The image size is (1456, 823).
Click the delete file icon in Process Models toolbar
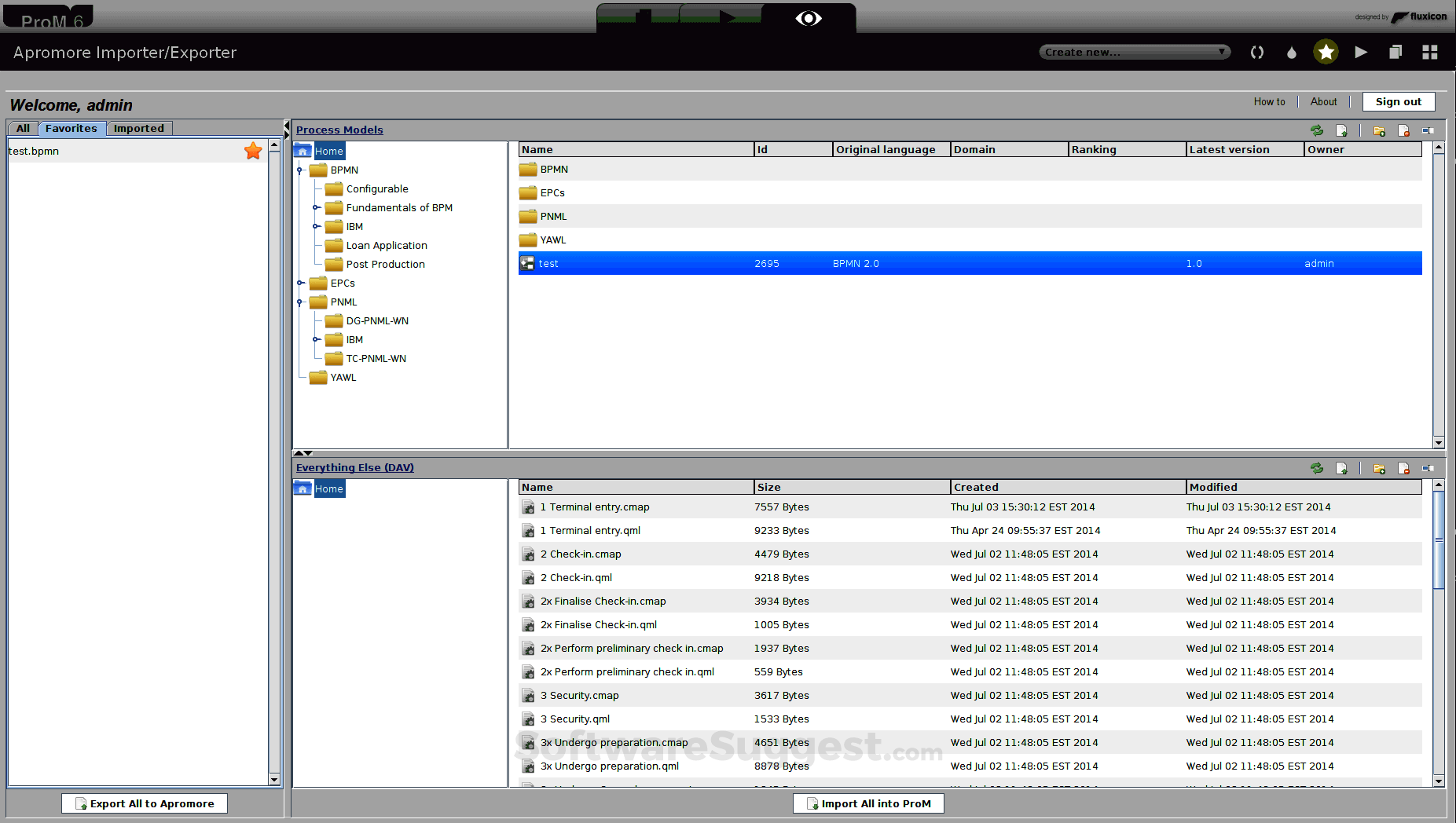tap(1404, 130)
